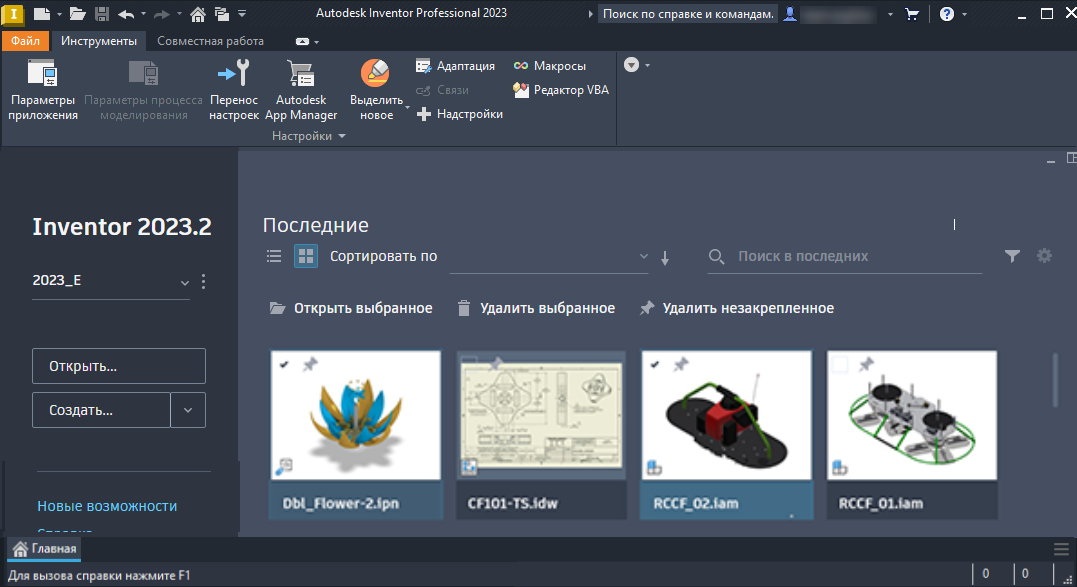Open the RCCF_02.iam assembly thumbnail
1077x587 pixels.
(x=727, y=415)
